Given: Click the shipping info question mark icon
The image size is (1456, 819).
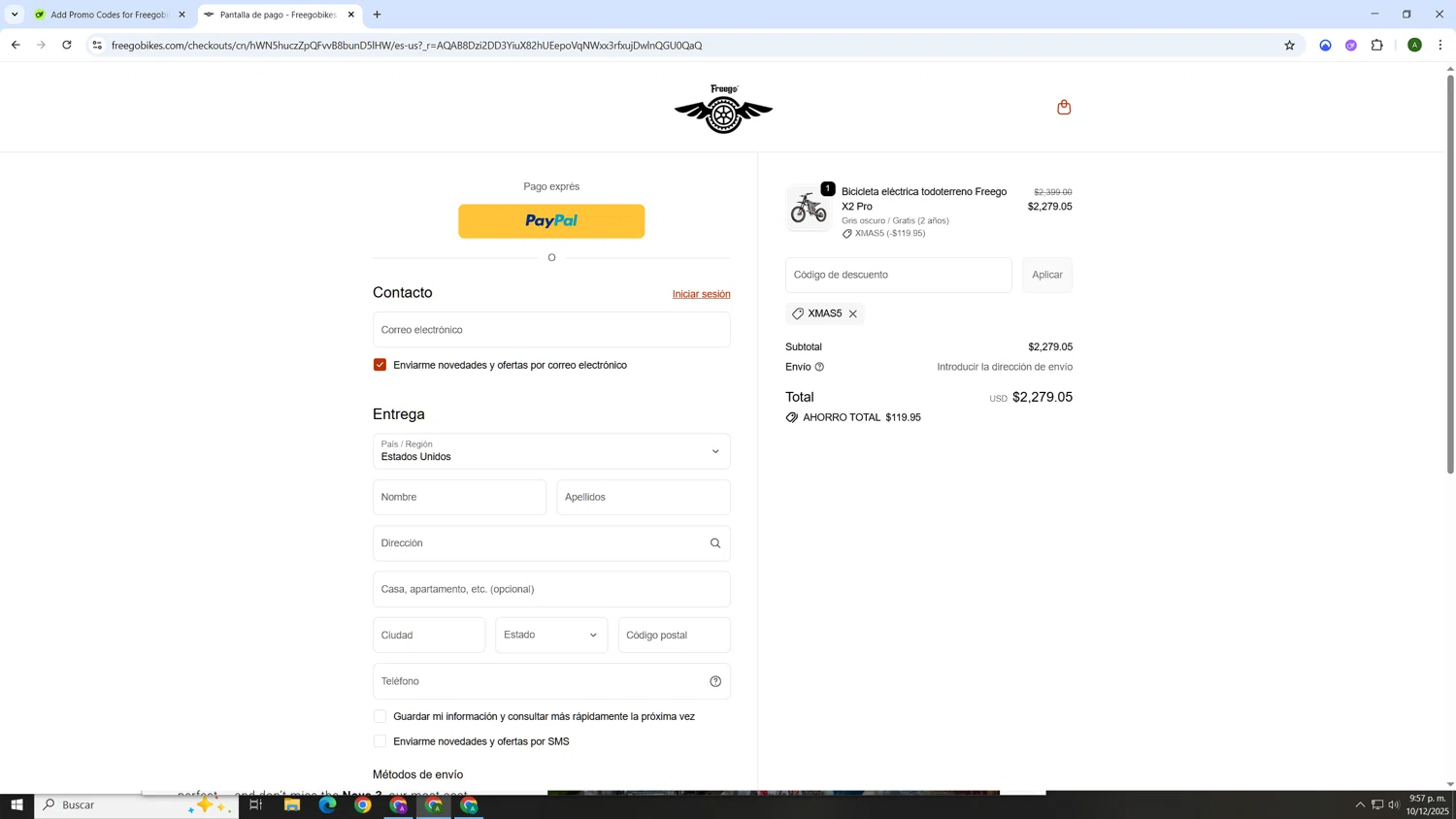Looking at the screenshot, I should click(x=819, y=367).
